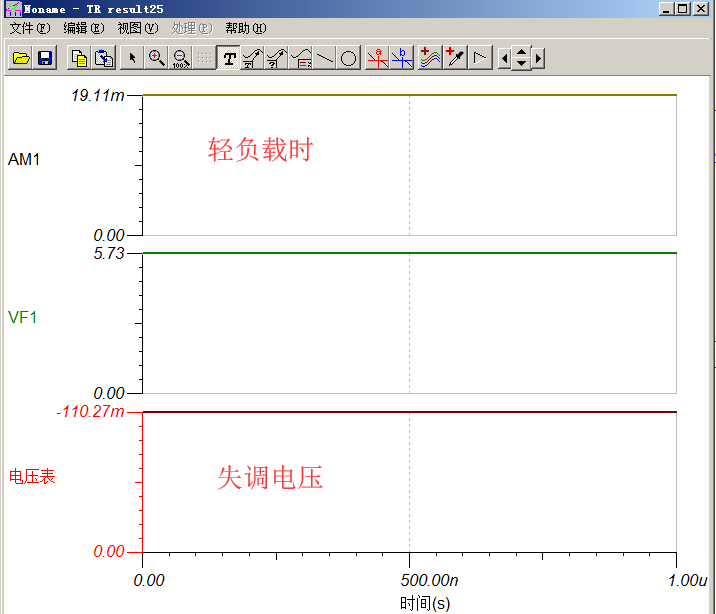The height and width of the screenshot is (614, 716).
Task: Open the 编辑 menu
Action: [83, 28]
